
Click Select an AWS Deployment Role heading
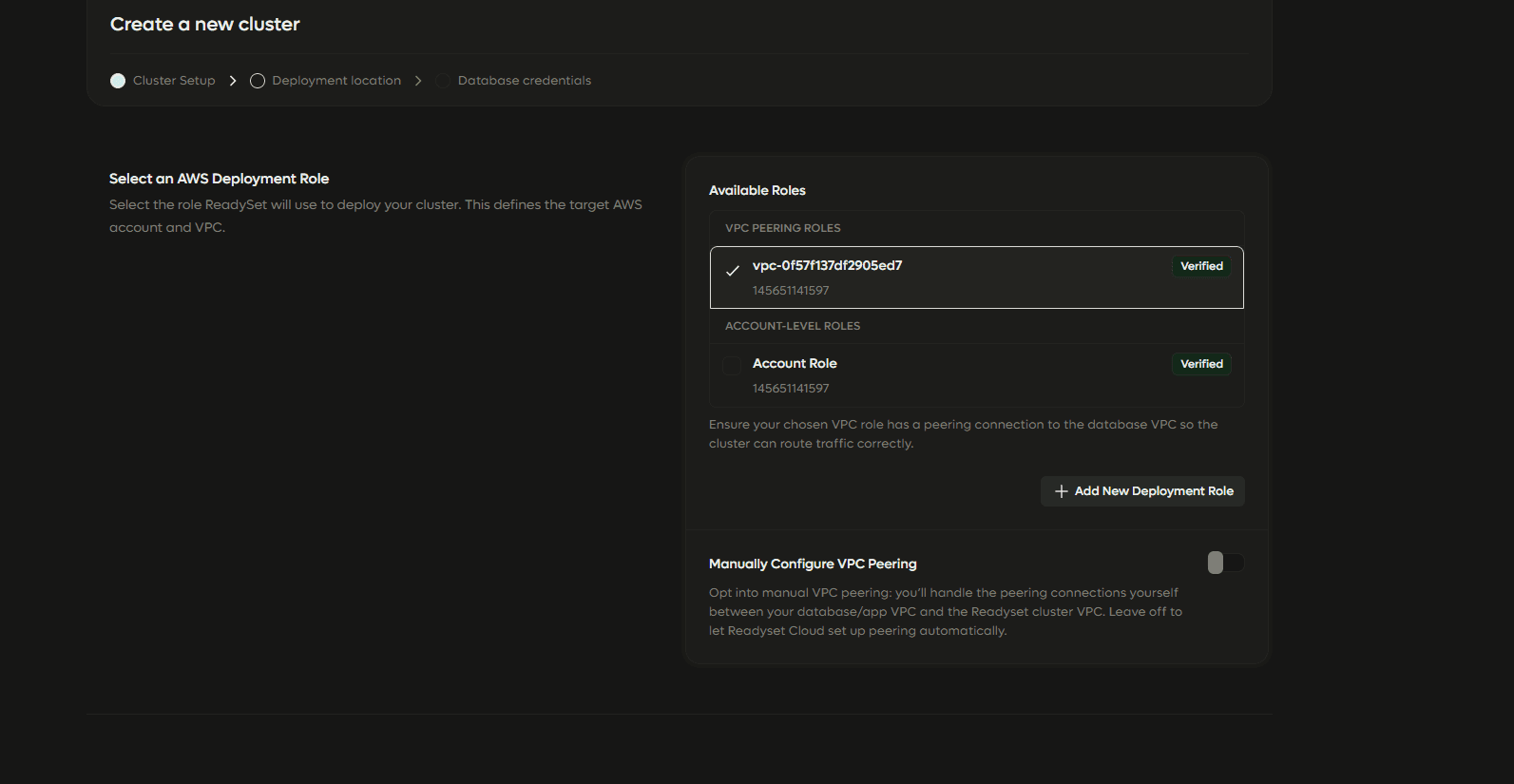[x=220, y=179]
